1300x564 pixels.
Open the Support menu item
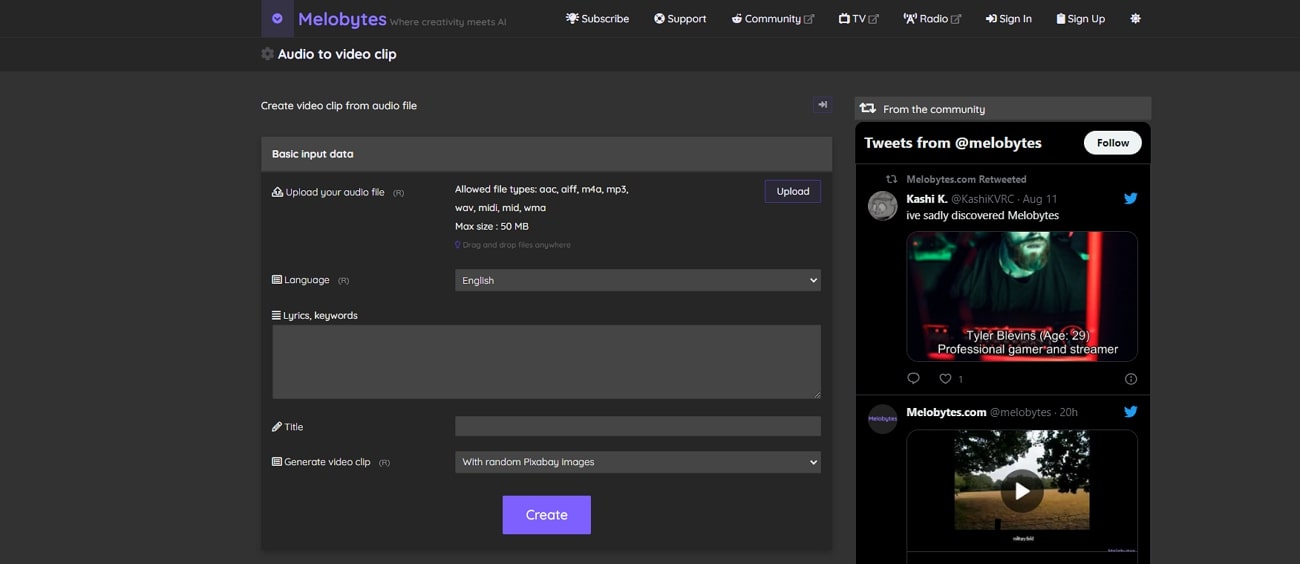pos(680,19)
